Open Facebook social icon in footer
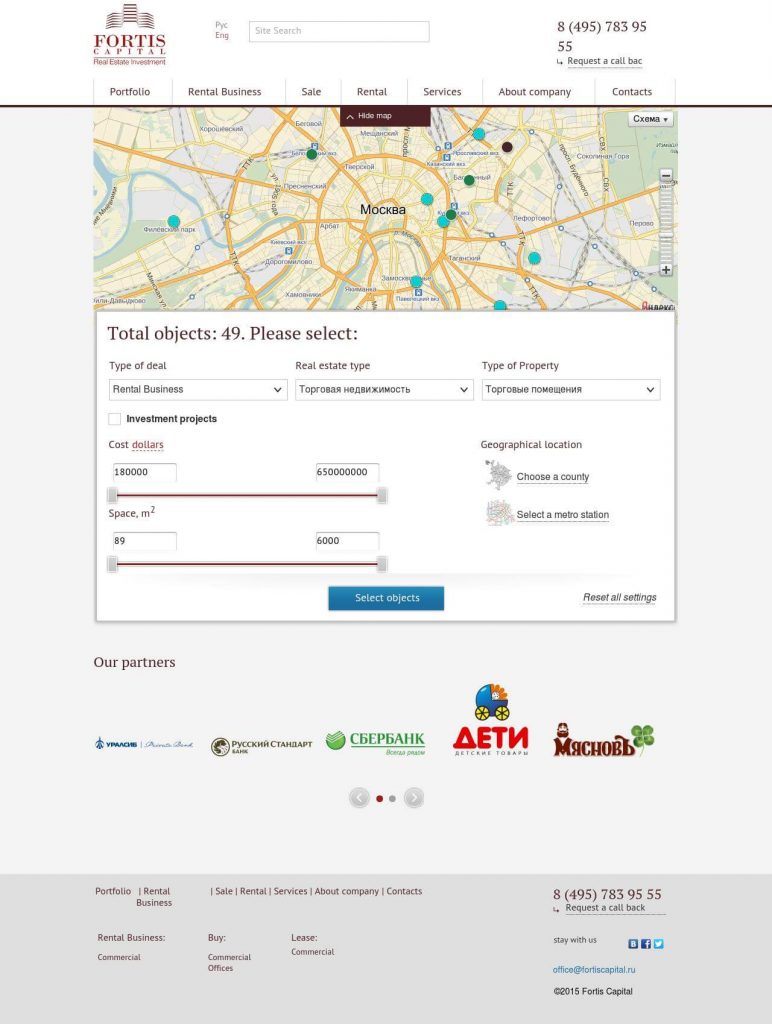 click(646, 944)
